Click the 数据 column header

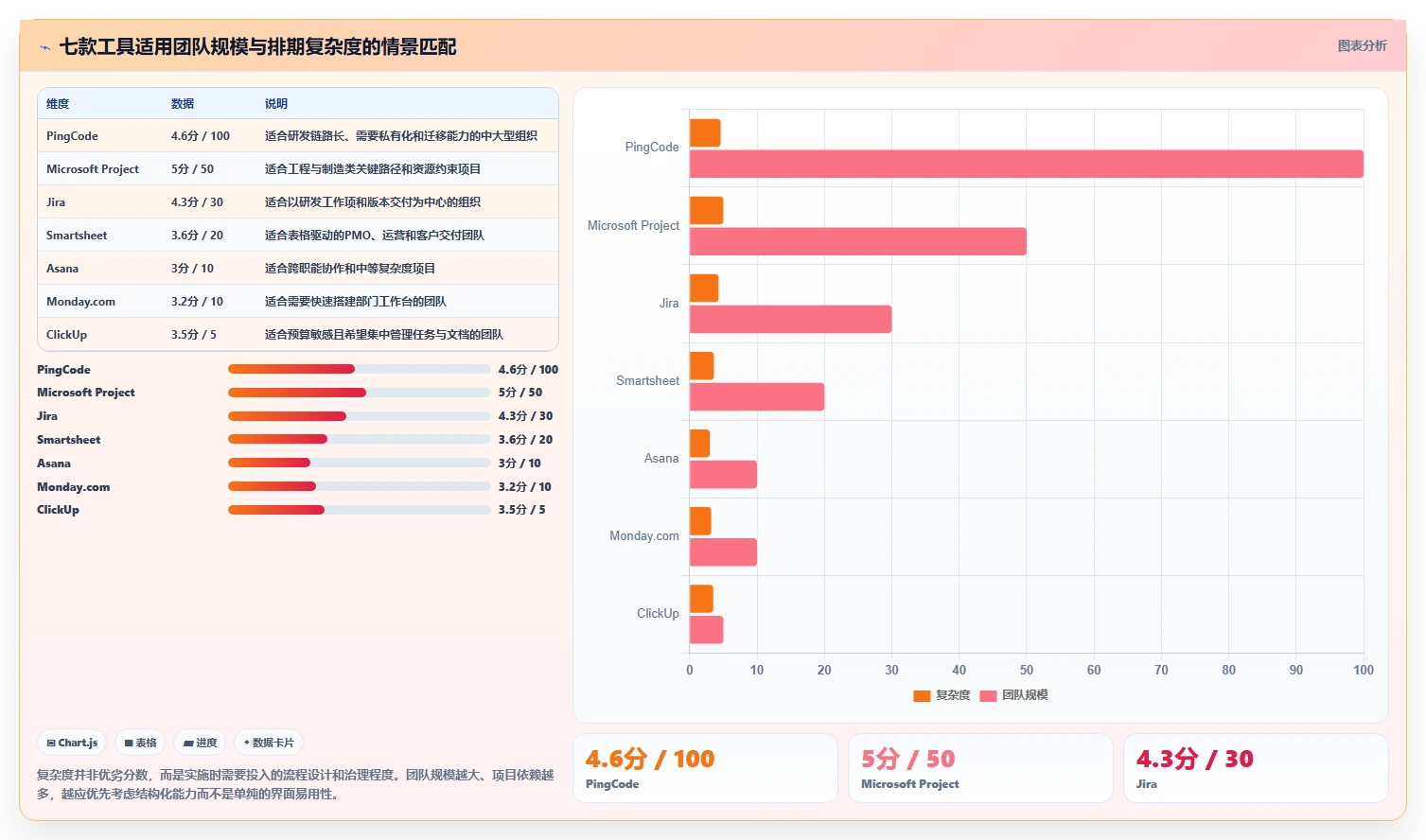(x=183, y=104)
